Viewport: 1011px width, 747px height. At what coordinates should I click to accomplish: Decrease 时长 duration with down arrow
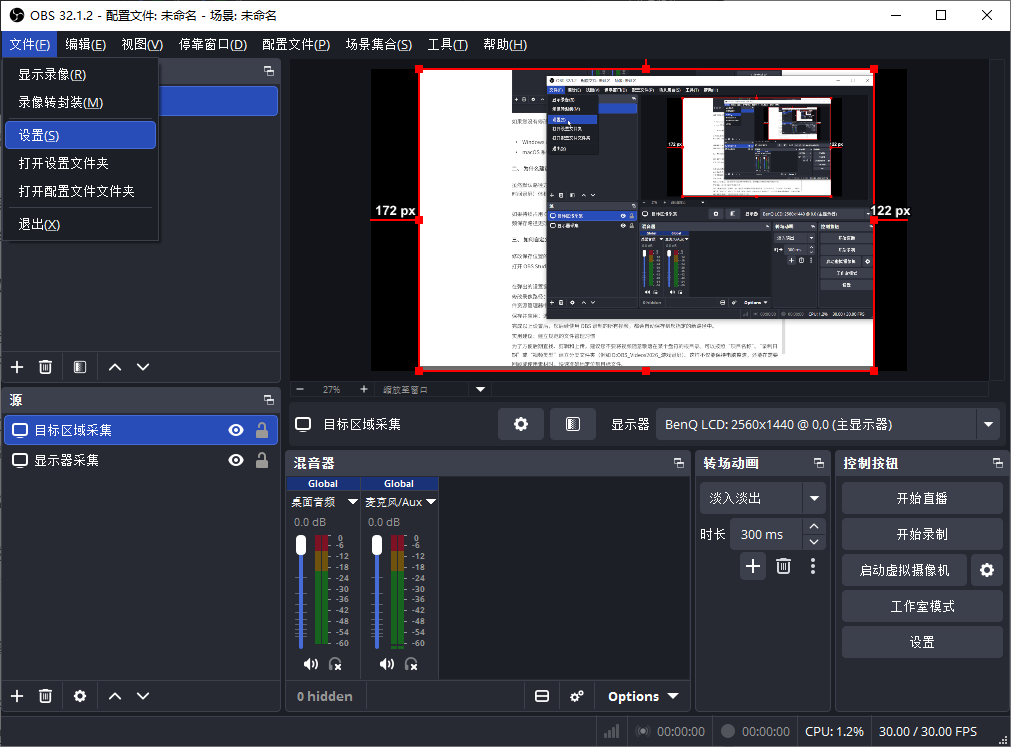(814, 542)
